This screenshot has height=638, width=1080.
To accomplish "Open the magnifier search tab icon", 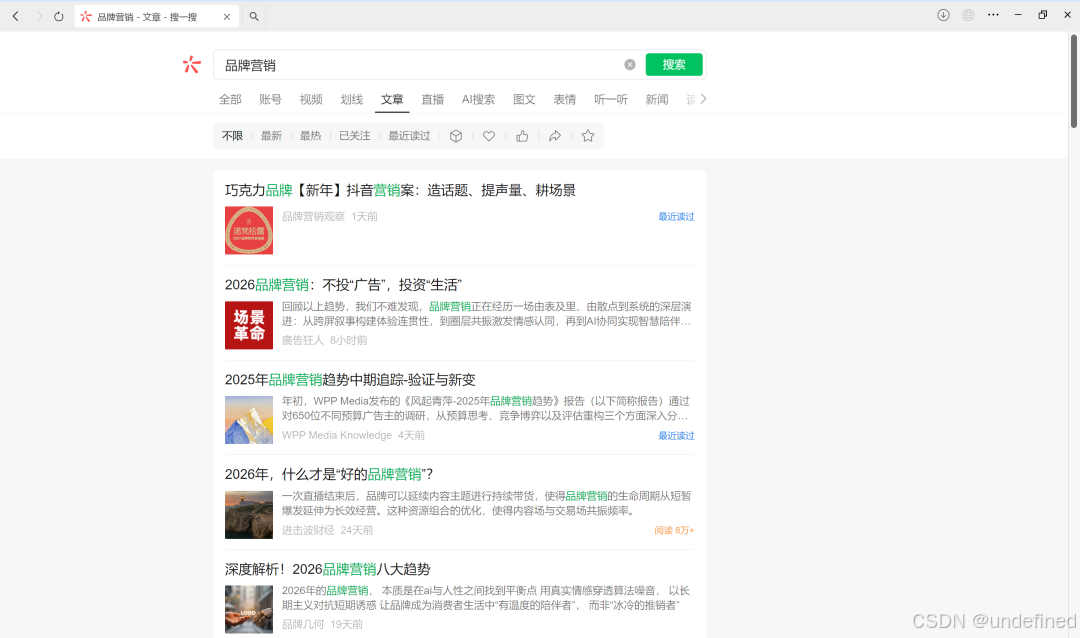I will point(254,17).
